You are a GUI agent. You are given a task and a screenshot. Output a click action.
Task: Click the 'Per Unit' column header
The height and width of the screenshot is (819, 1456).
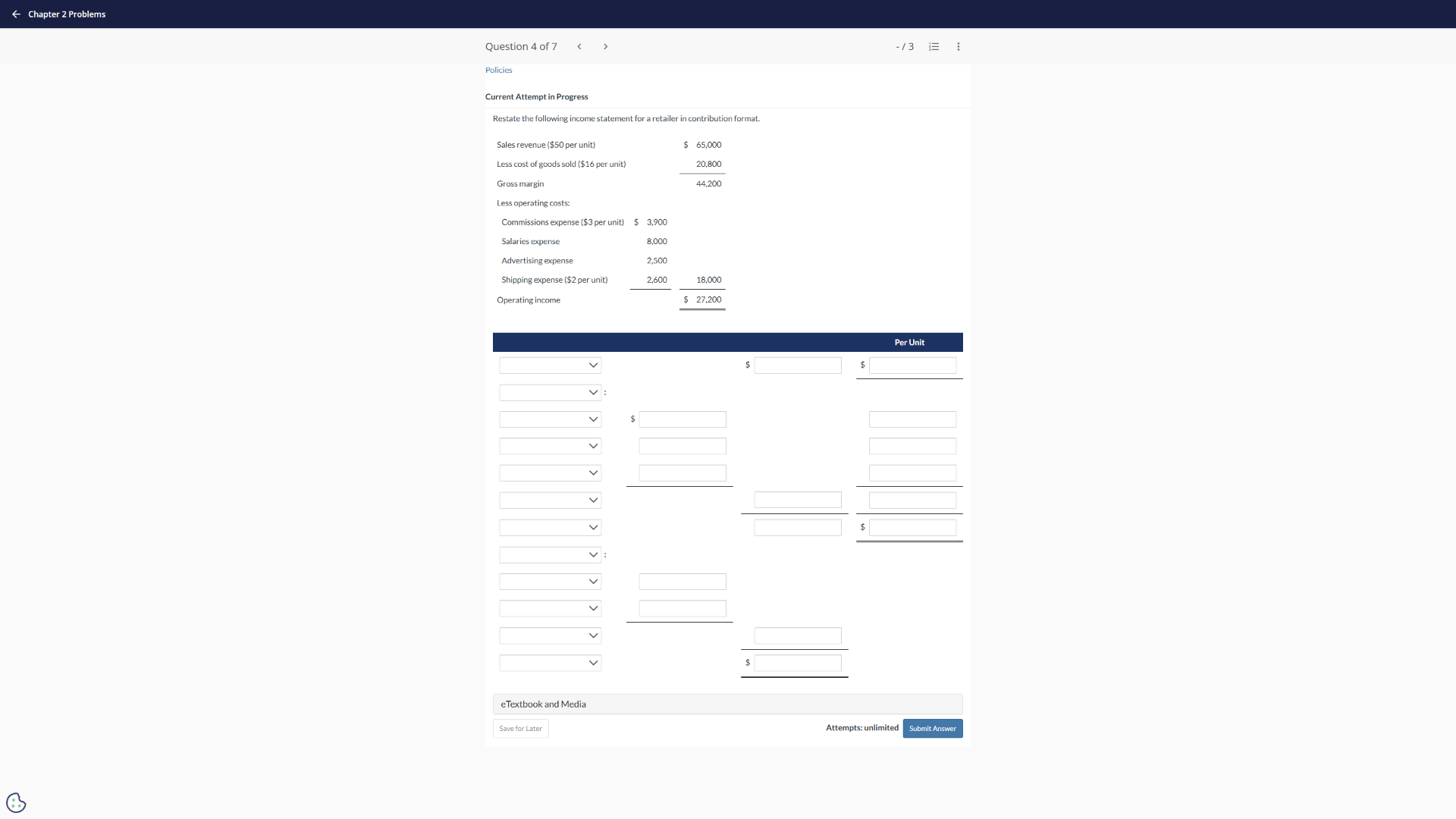coord(909,343)
